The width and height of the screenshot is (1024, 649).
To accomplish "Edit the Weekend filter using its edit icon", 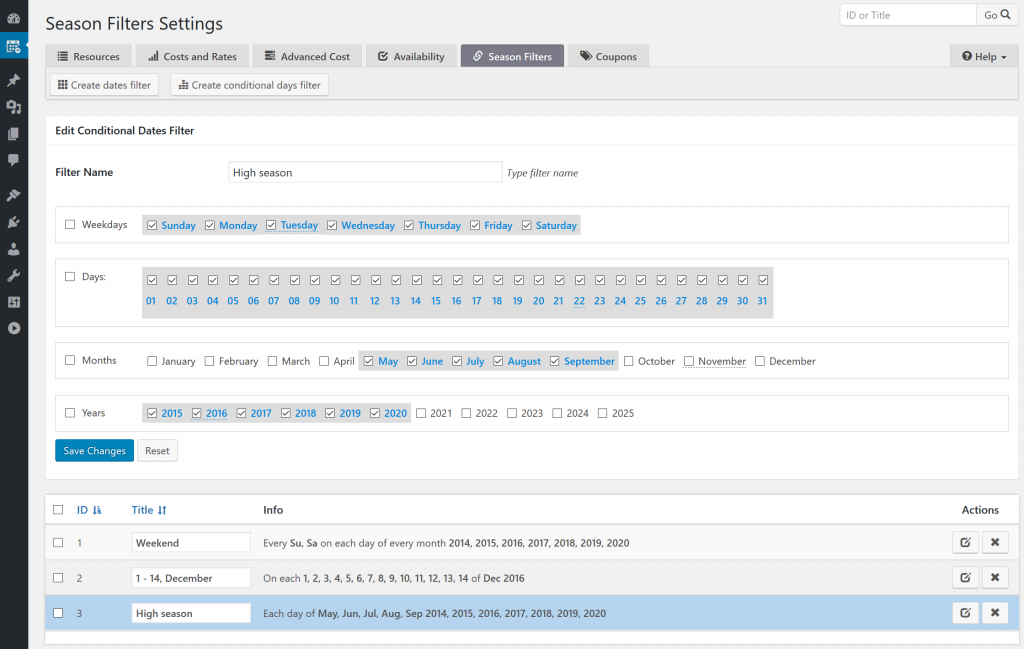I will click(x=964, y=542).
